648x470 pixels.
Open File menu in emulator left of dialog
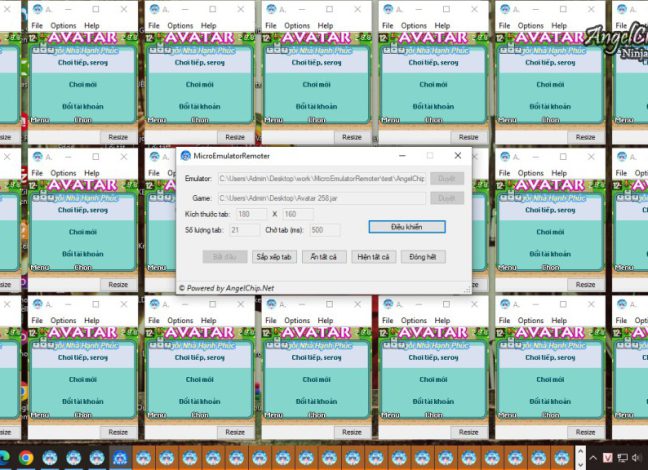tap(36, 173)
